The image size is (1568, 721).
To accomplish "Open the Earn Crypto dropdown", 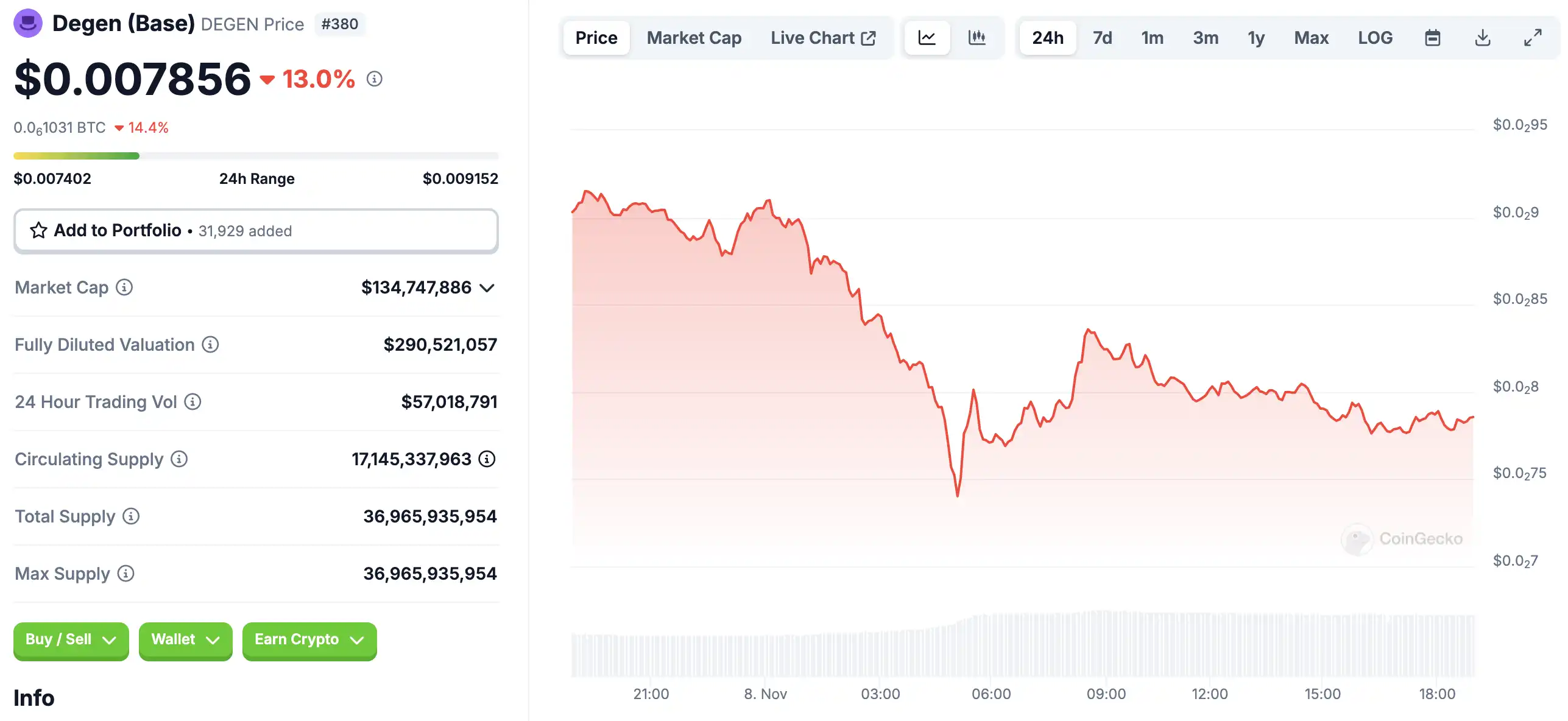I will (309, 639).
